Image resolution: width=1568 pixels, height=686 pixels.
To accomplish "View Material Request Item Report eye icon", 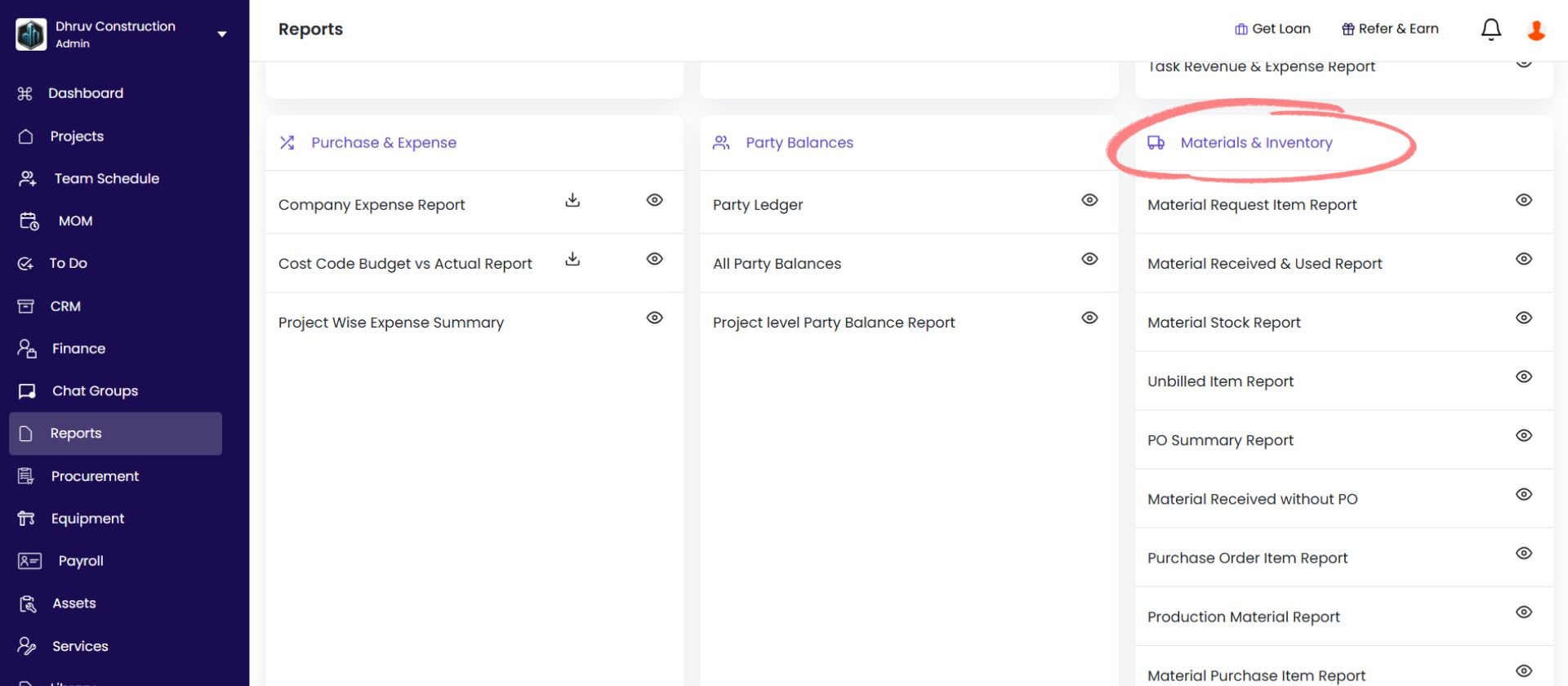I will coord(1524,200).
